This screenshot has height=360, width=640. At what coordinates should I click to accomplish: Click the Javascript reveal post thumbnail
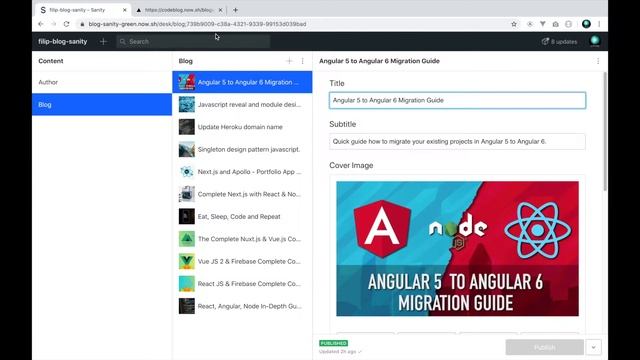(x=187, y=104)
